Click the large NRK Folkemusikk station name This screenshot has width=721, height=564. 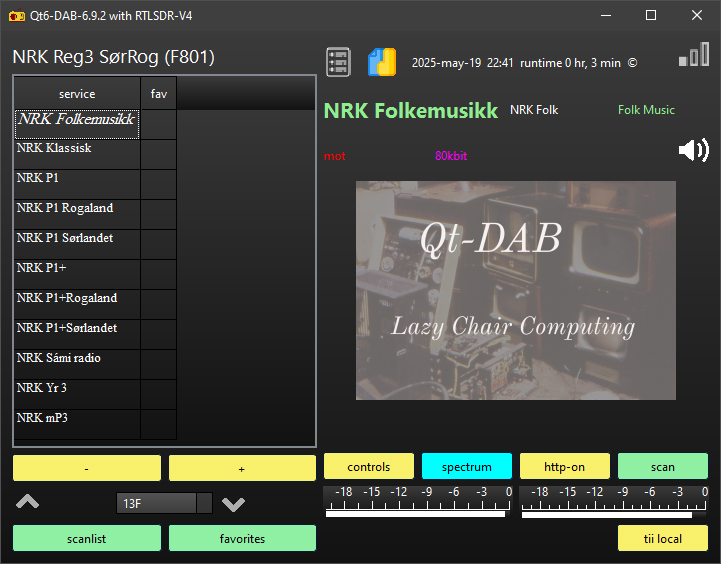point(411,110)
